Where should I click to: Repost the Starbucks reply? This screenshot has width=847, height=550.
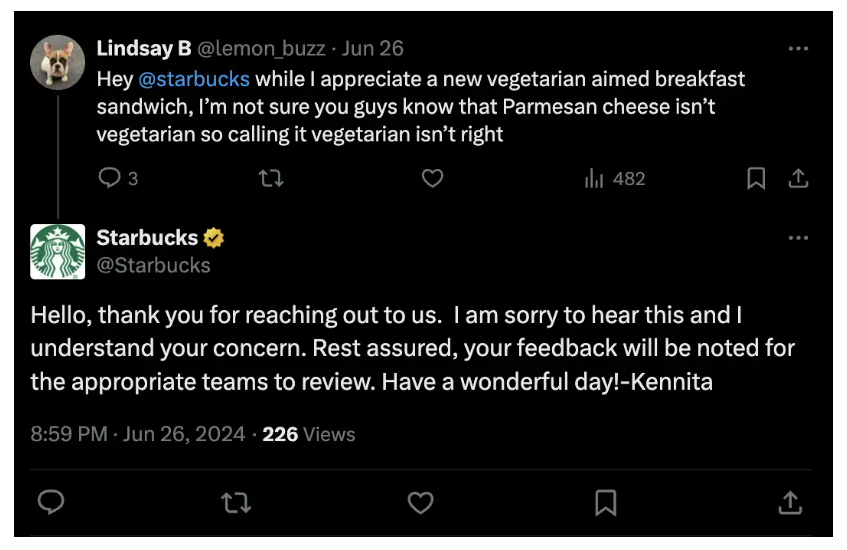(x=236, y=502)
